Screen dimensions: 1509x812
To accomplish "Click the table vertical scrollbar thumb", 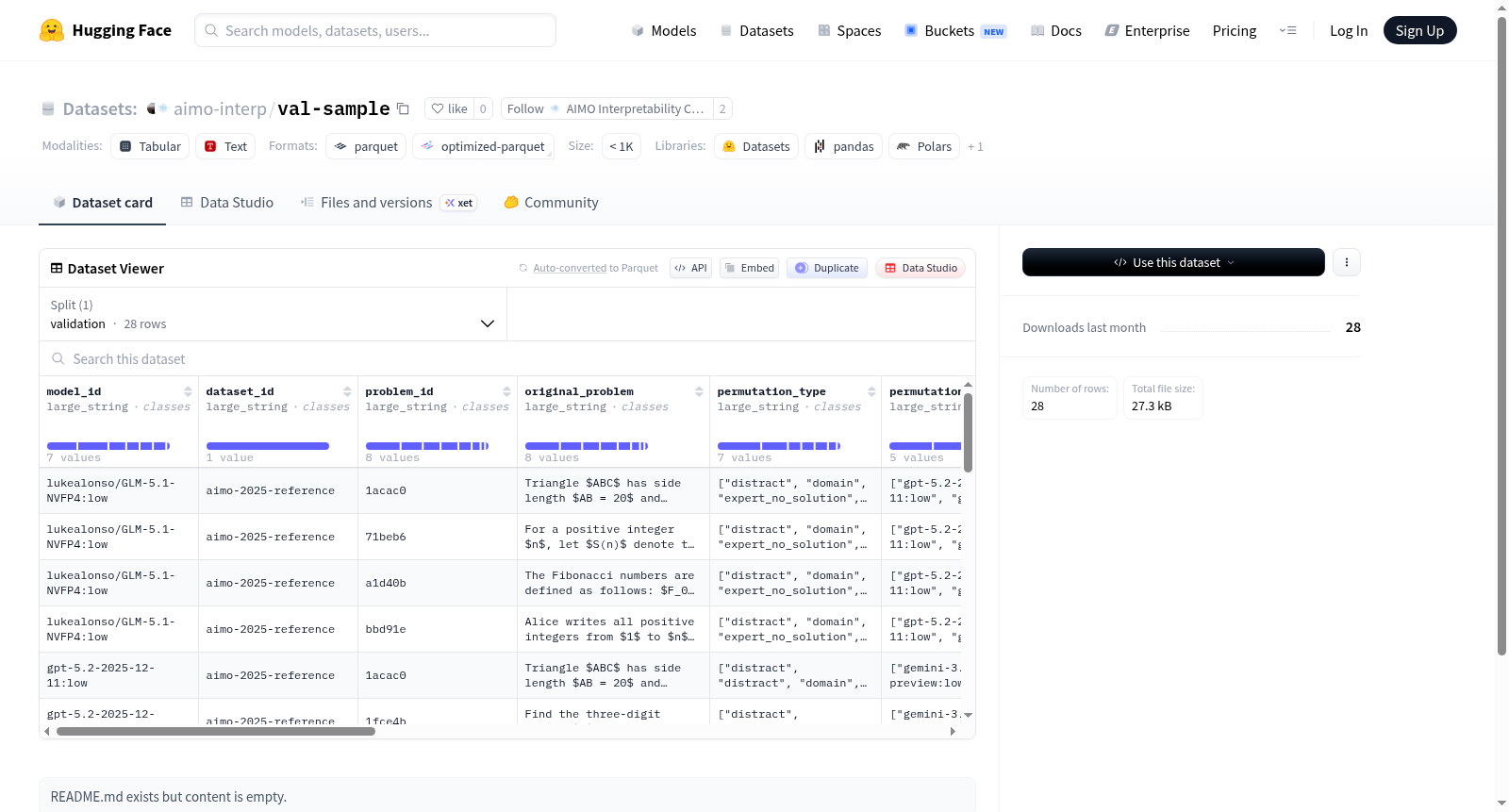I will pyautogui.click(x=968, y=432).
